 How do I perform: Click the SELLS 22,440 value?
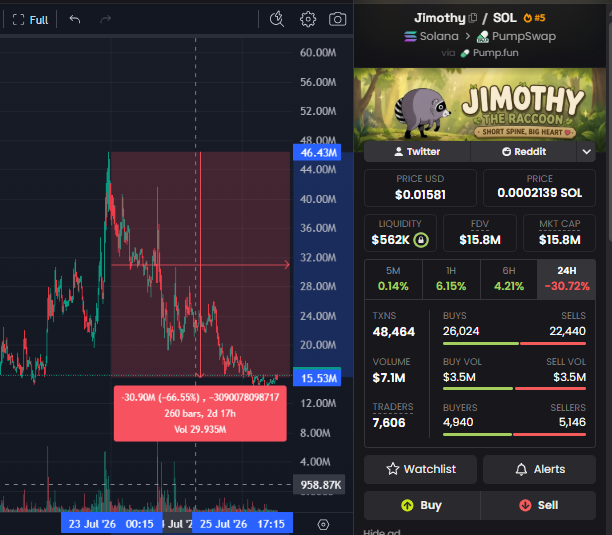pyautogui.click(x=568, y=331)
